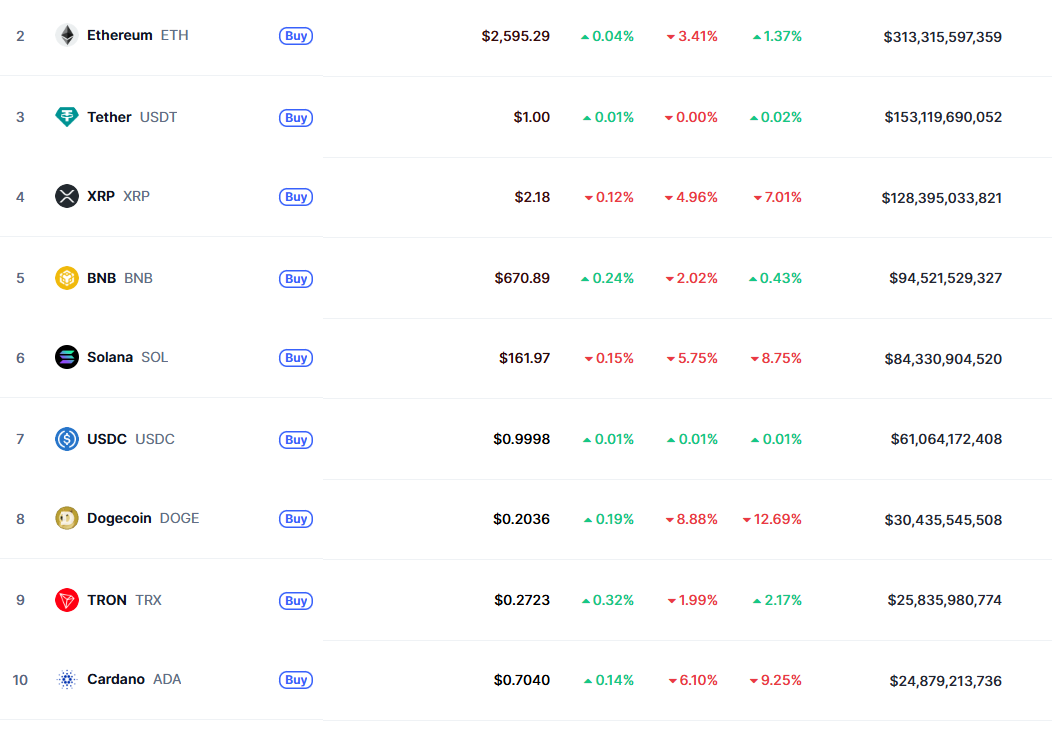Click the XRP black circular logo

tap(67, 196)
